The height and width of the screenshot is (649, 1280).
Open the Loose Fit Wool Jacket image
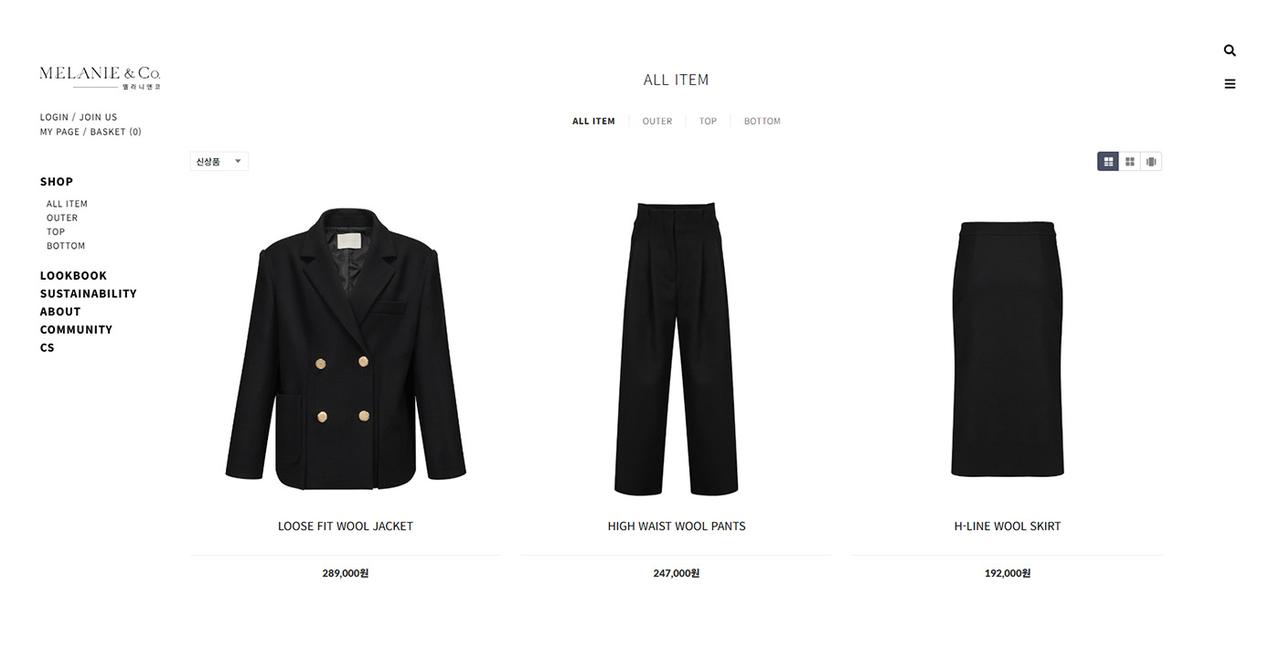345,349
